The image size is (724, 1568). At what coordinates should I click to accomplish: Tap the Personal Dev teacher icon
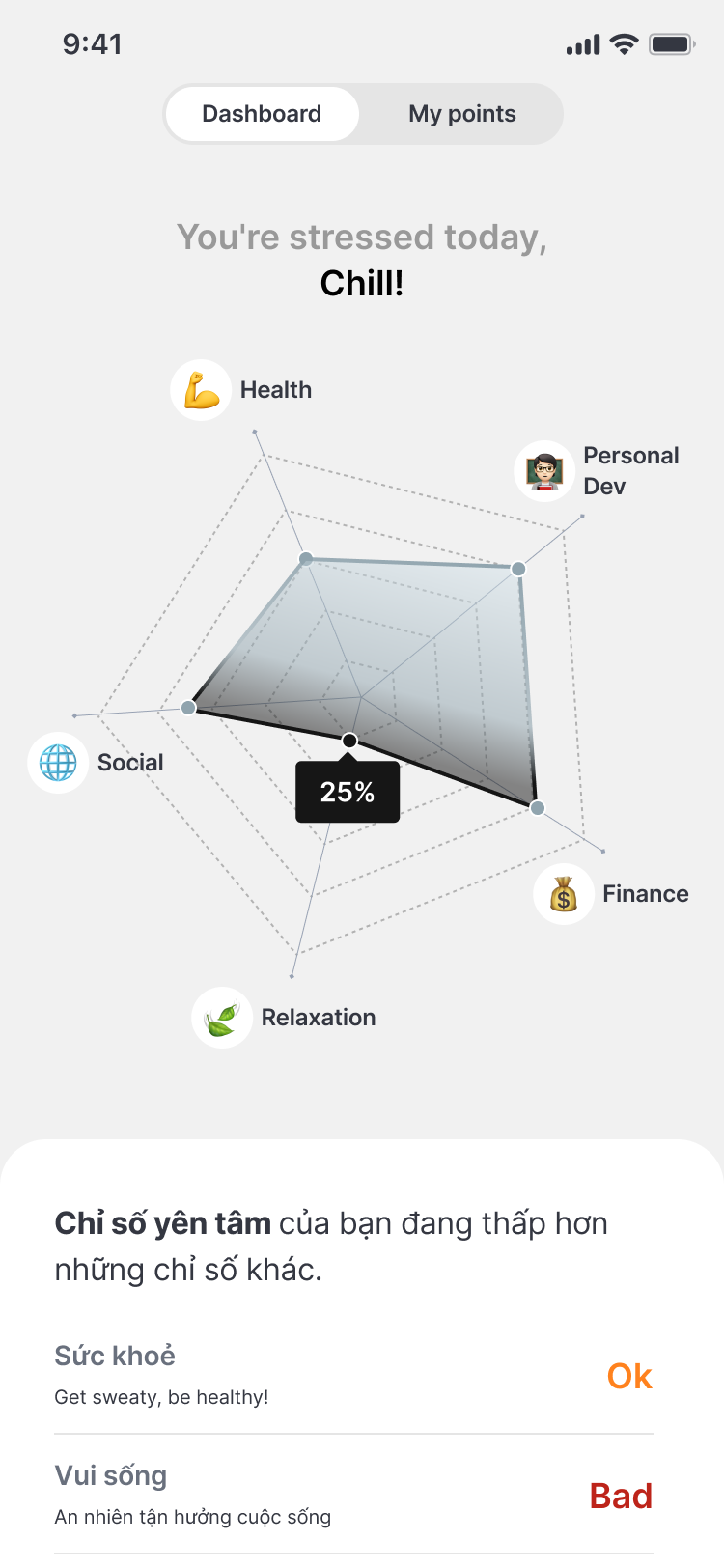[x=544, y=471]
